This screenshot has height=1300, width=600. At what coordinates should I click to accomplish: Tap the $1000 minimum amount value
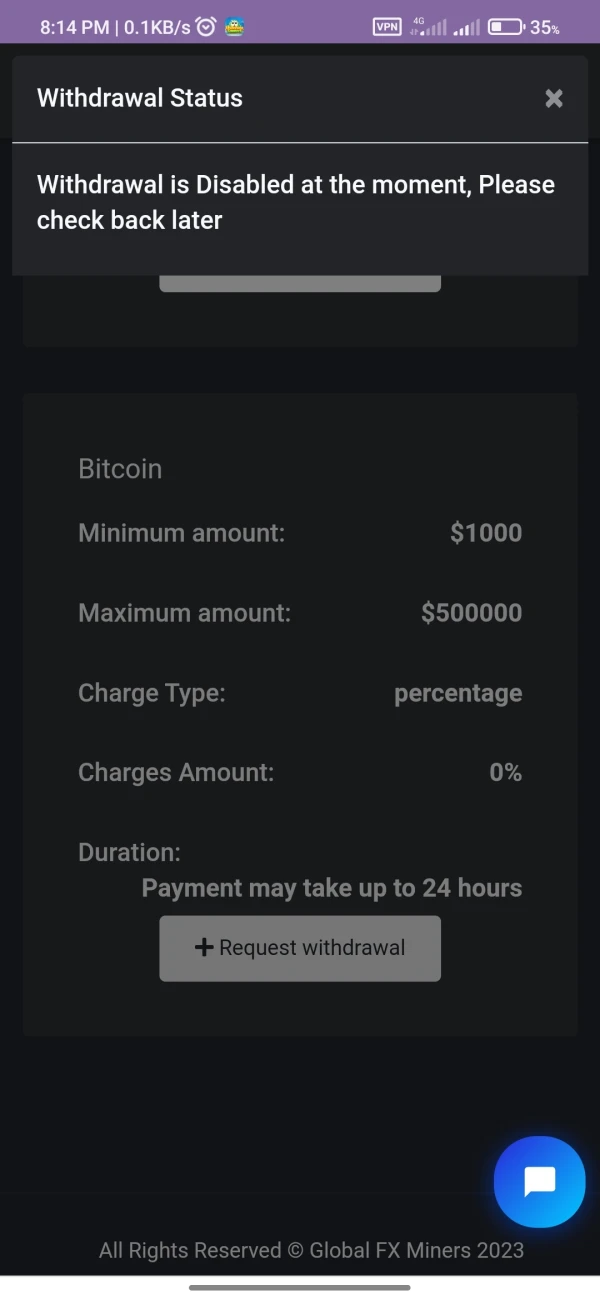[486, 533]
